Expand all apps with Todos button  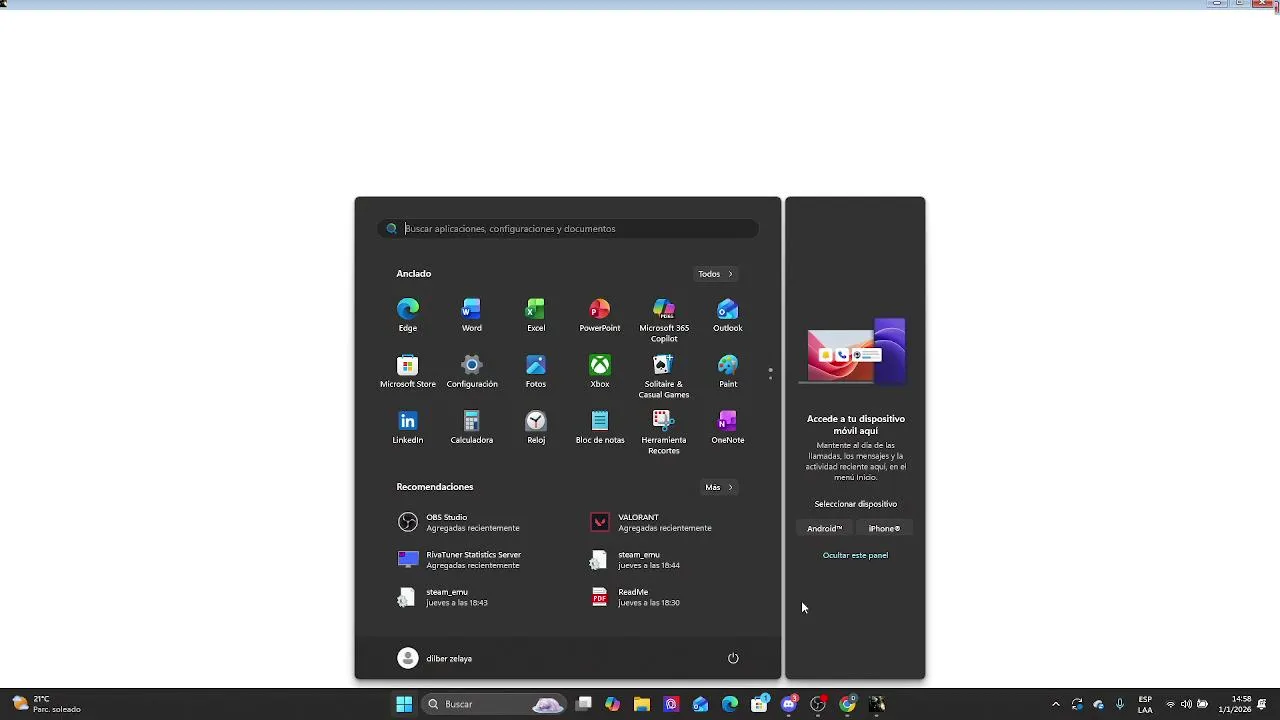pos(715,274)
